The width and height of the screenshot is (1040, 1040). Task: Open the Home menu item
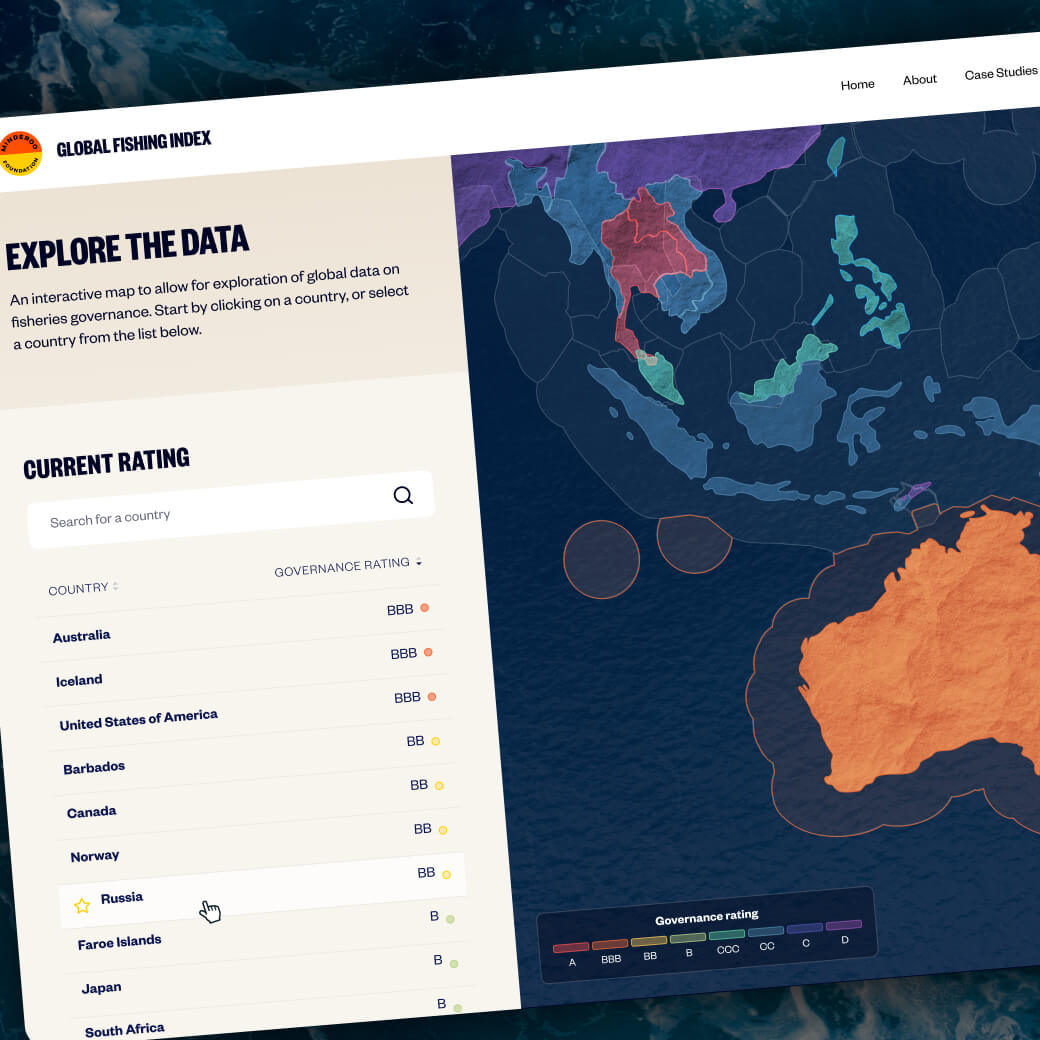(x=857, y=85)
